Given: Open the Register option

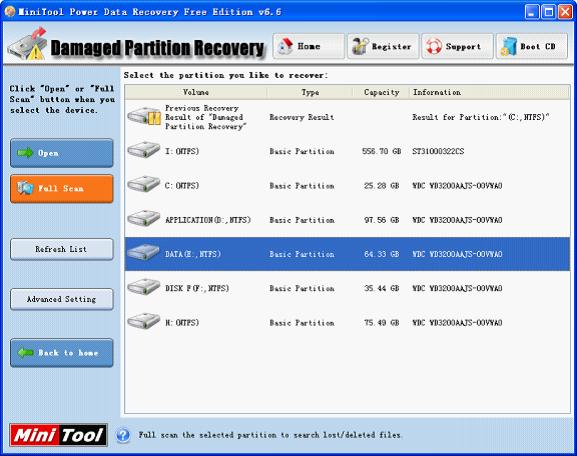Looking at the screenshot, I should pos(383,46).
